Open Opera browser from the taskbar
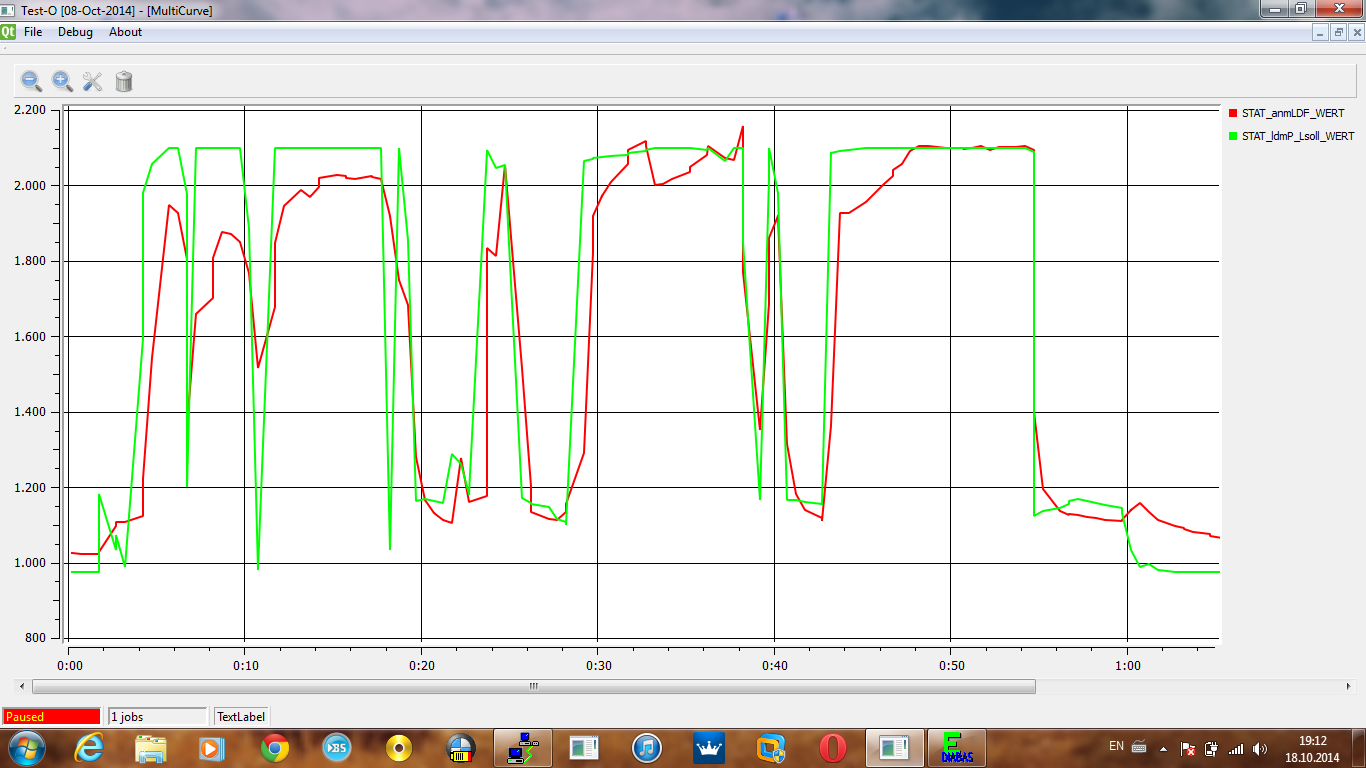 [x=832, y=747]
